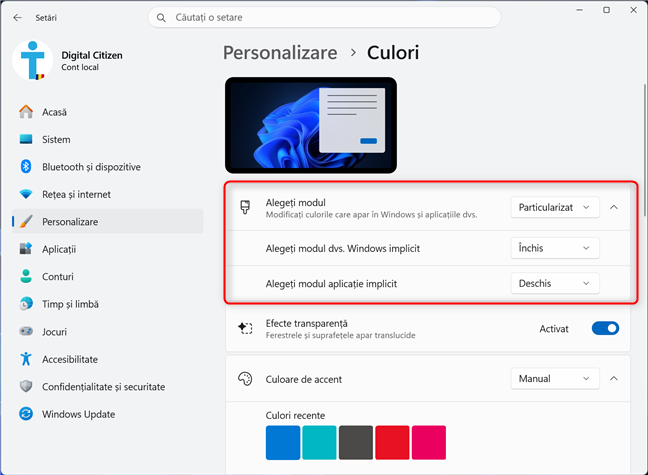Image resolution: width=648 pixels, height=475 pixels.
Task: Open Timp și limbă page
Action: (108, 304)
